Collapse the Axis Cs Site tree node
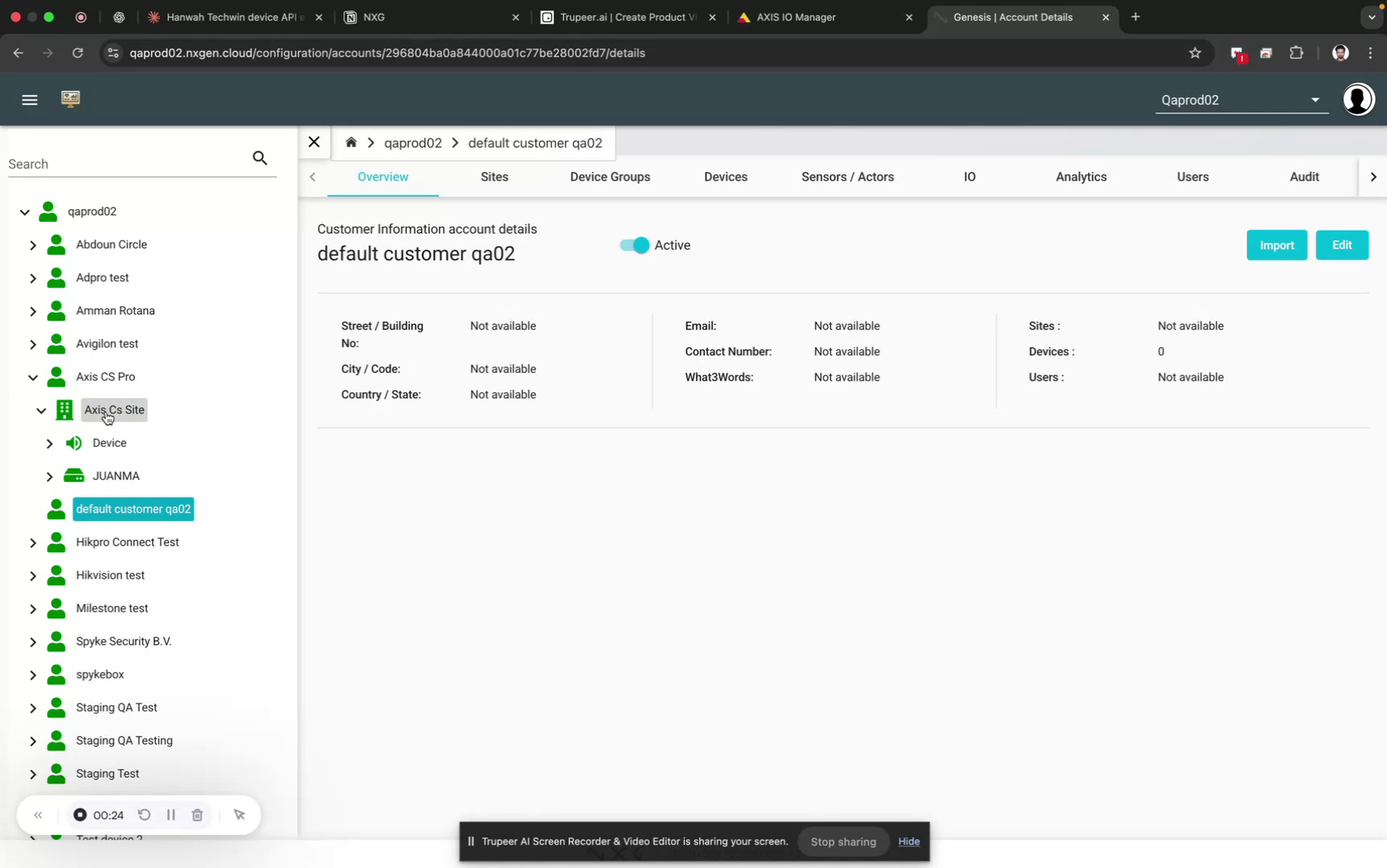The width and height of the screenshot is (1387, 868). 41,410
